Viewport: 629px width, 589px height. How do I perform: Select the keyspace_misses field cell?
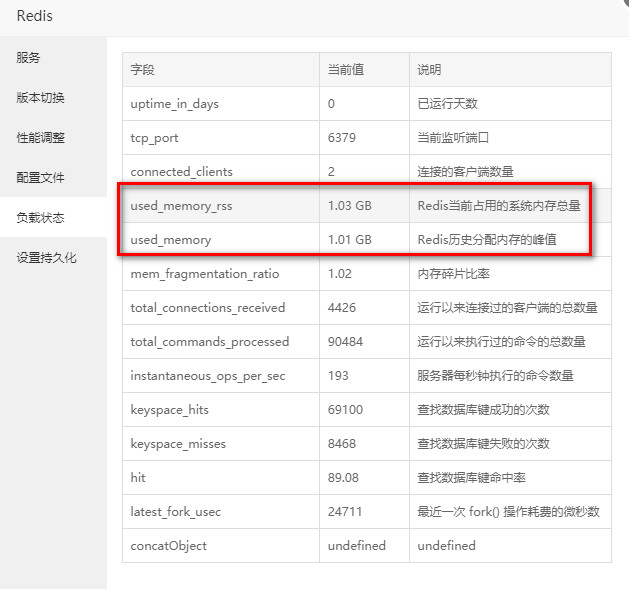(221, 444)
